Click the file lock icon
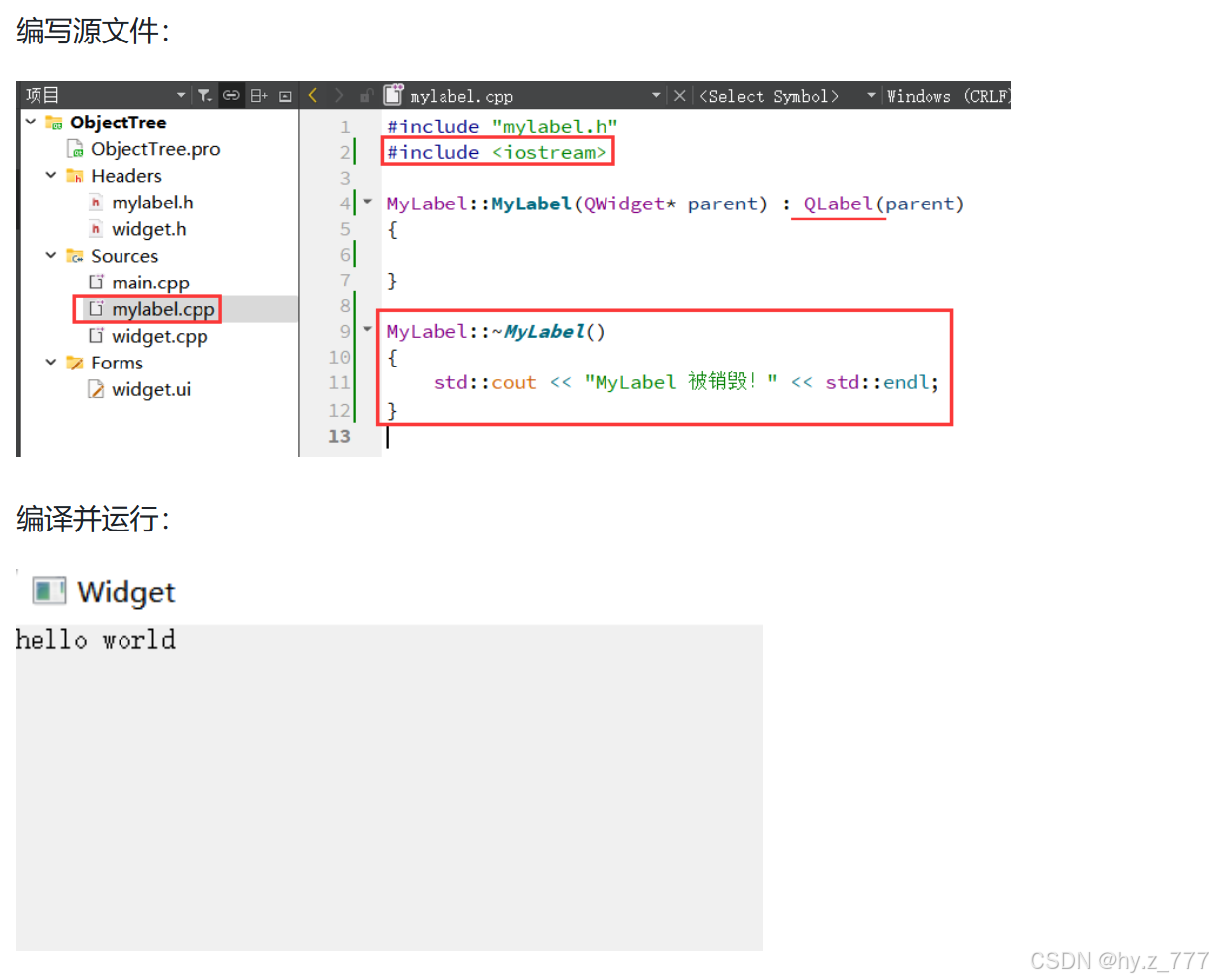The width and height of the screenshot is (1213, 980). pos(366,95)
